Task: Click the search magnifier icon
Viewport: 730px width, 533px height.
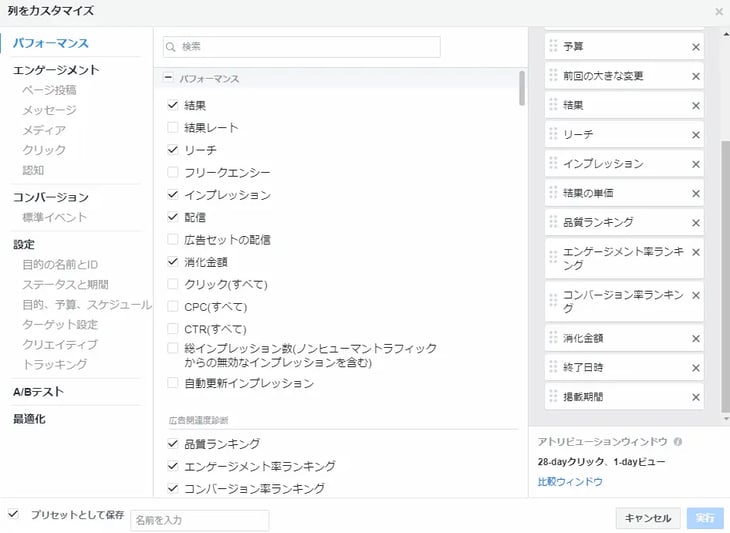Action: 171,47
